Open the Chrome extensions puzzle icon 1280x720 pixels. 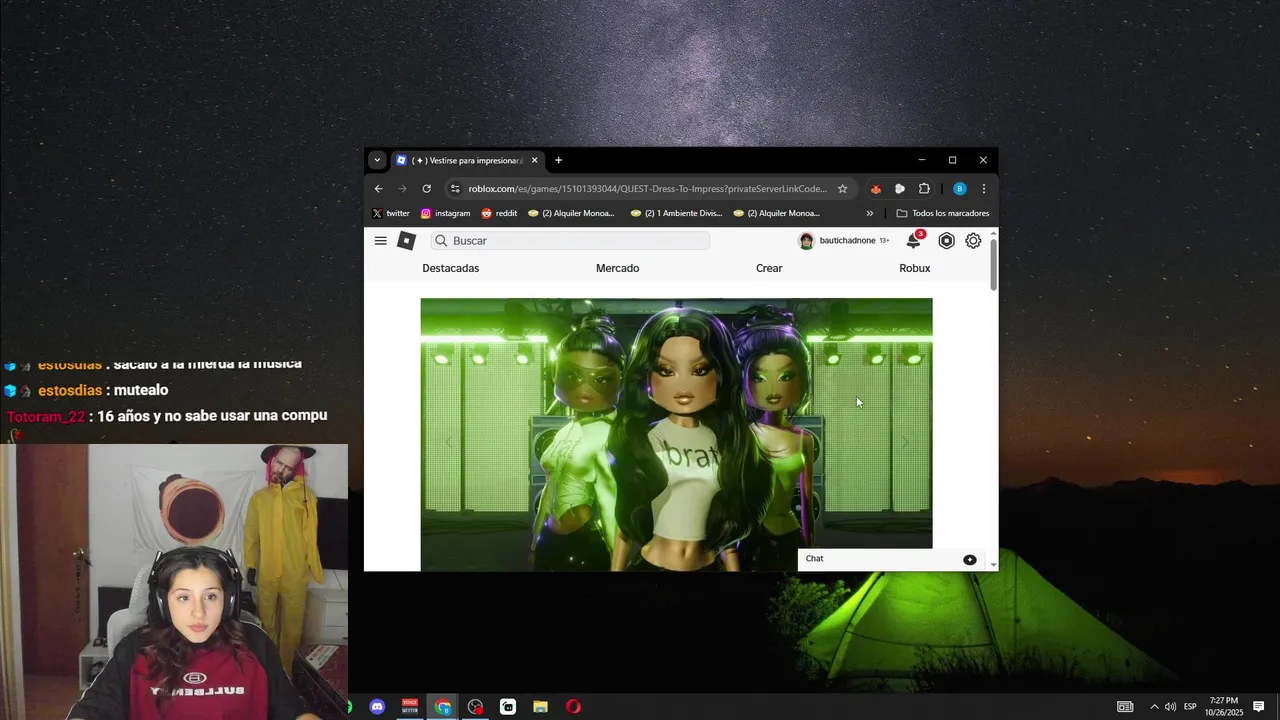pos(924,188)
